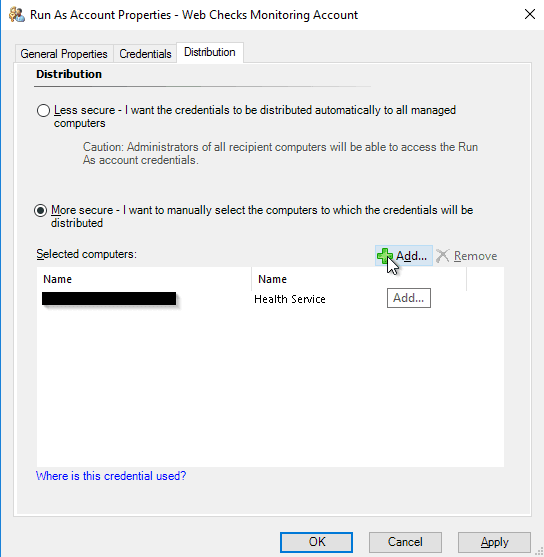The image size is (544, 557).
Task: Click the Cancel button
Action: pyautogui.click(x=405, y=542)
